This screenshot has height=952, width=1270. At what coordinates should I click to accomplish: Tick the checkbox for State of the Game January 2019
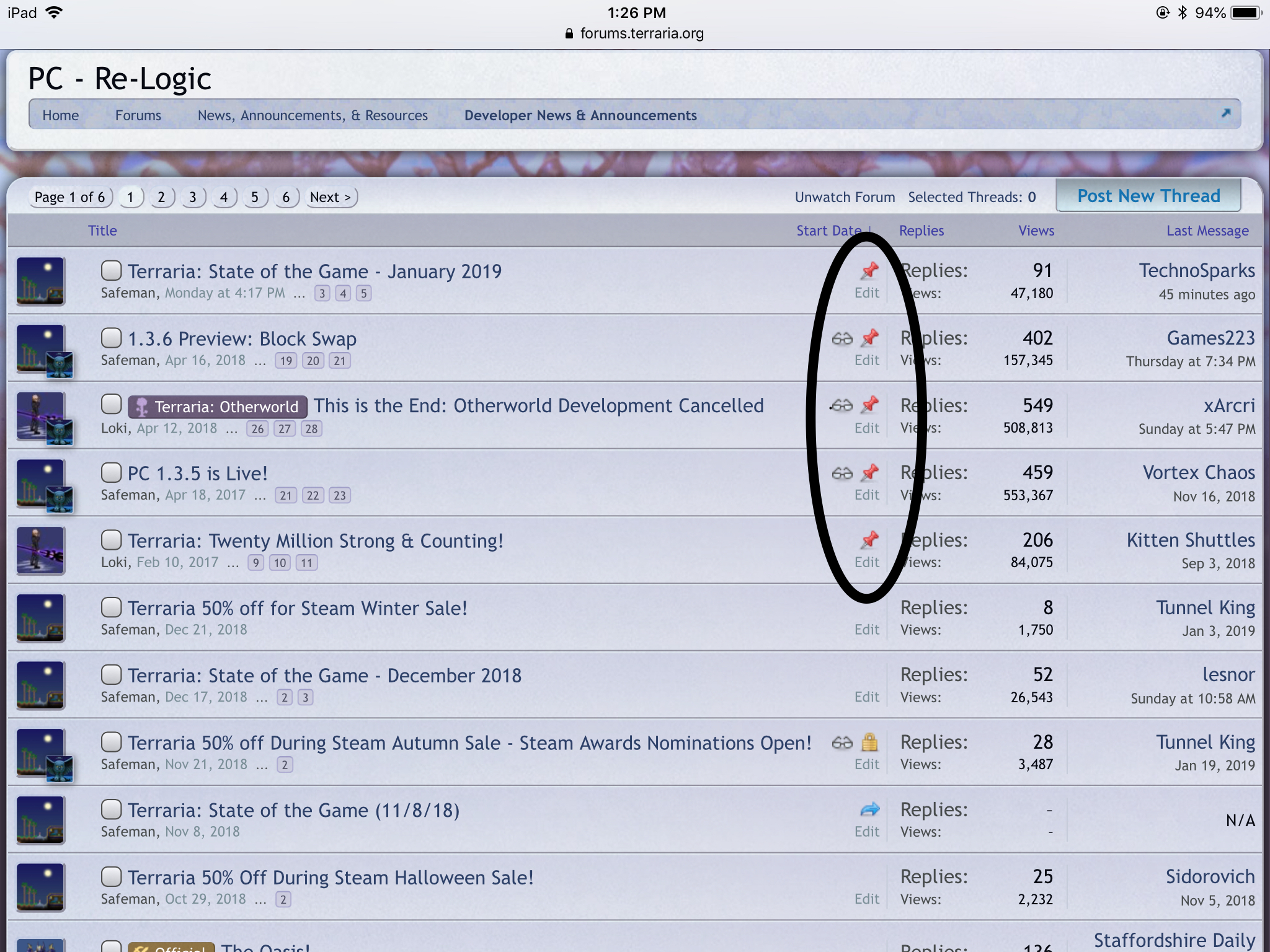point(111,270)
